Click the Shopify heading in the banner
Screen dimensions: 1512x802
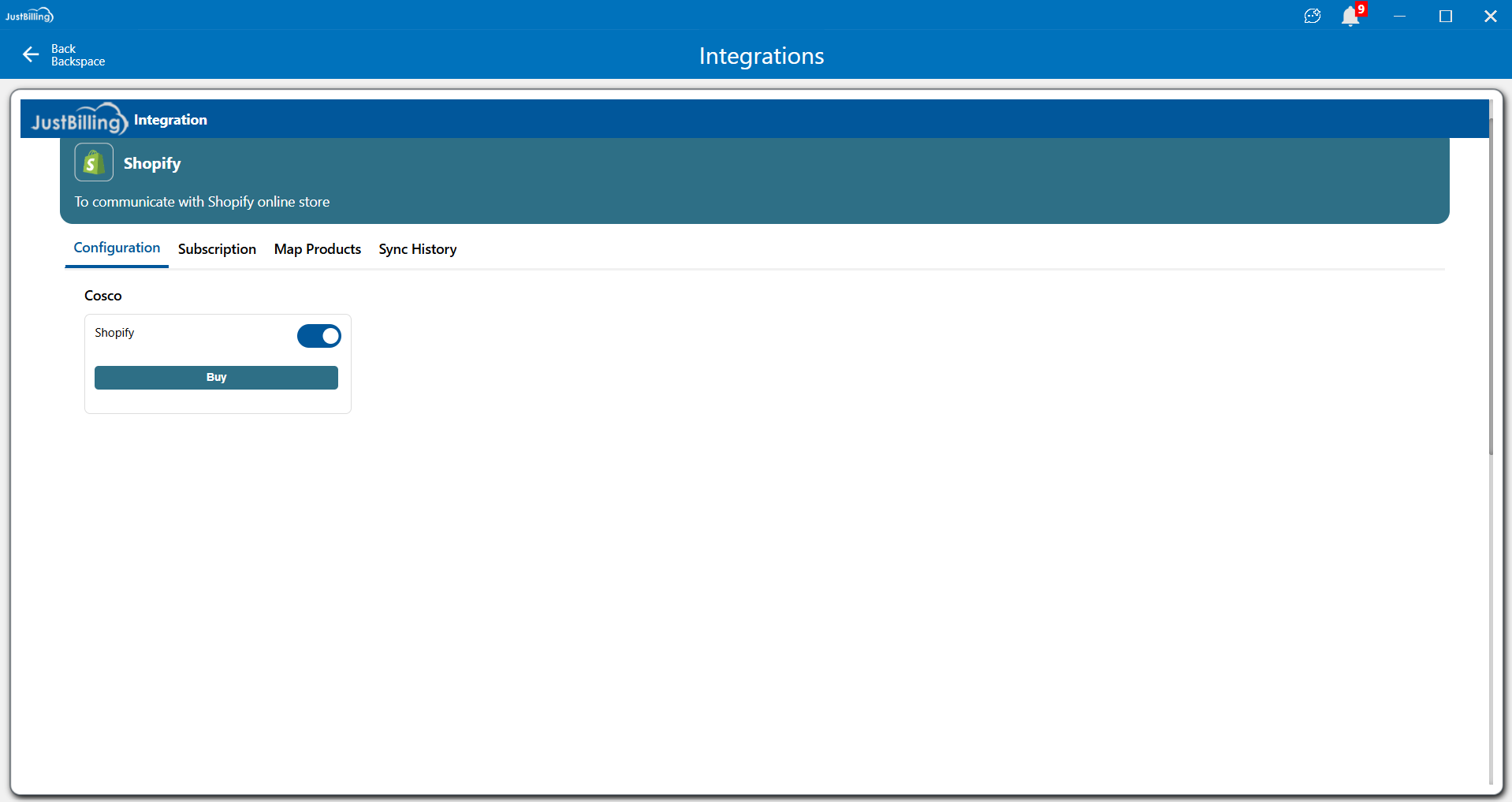[x=152, y=163]
